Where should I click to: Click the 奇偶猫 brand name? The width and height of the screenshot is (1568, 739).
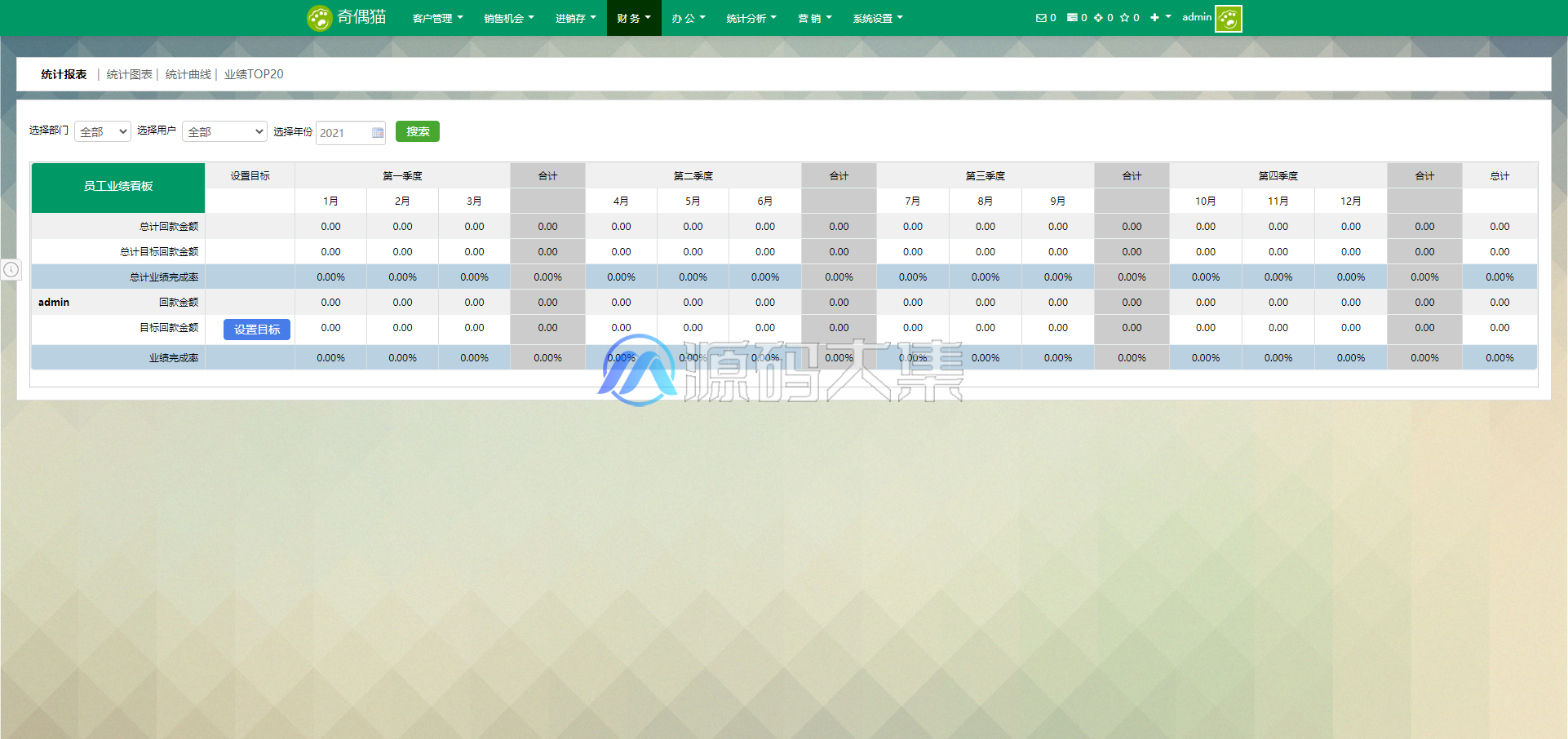tap(362, 17)
